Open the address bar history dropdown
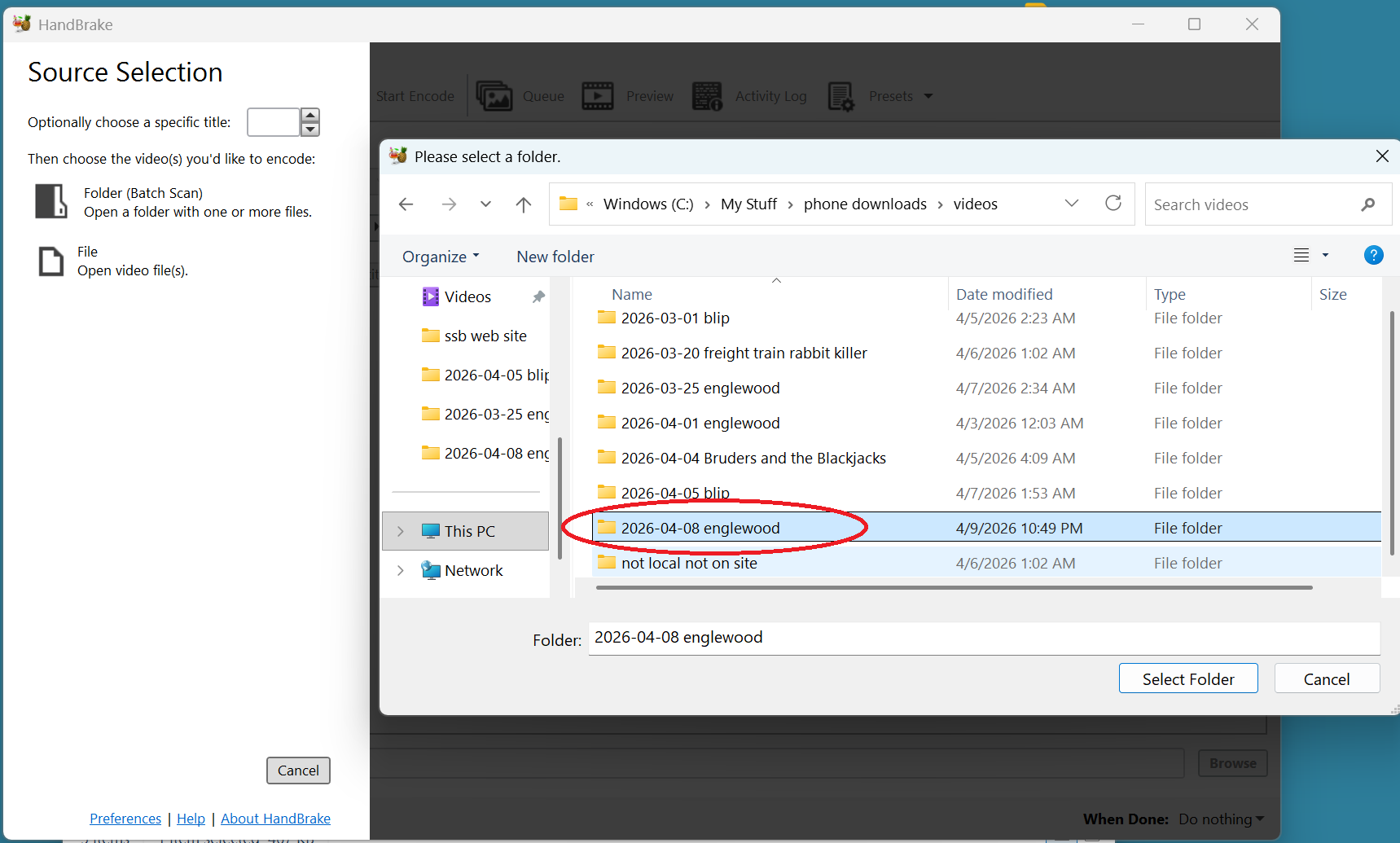The width and height of the screenshot is (1400, 843). [x=1071, y=204]
